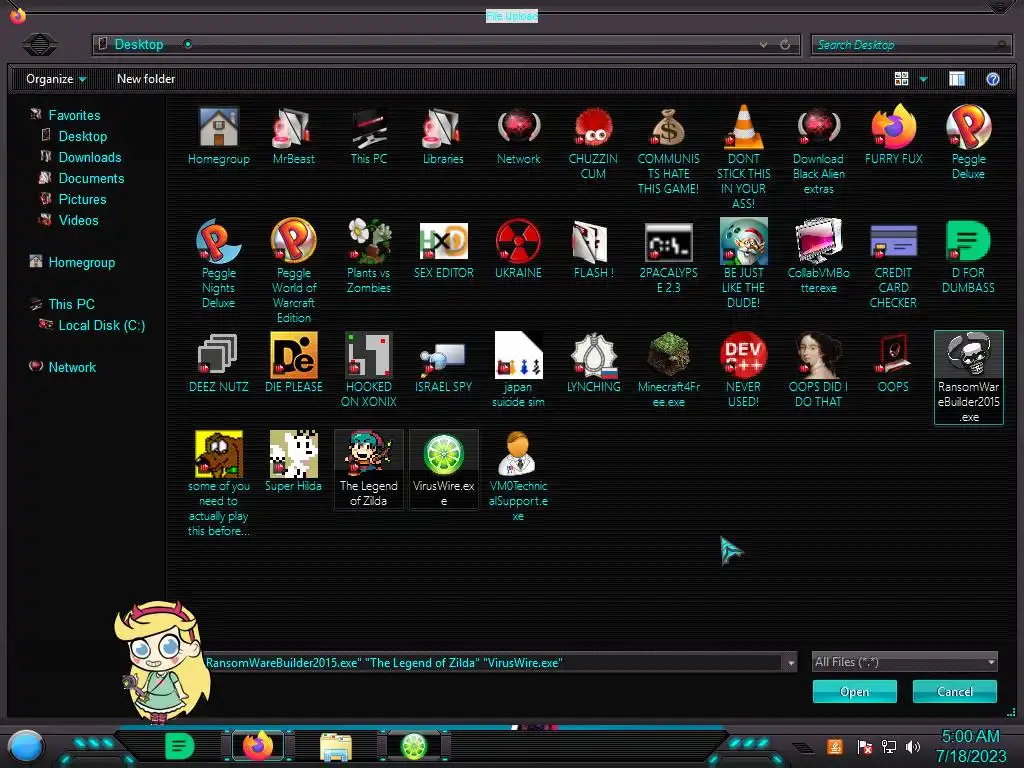Select the DIE PLEASE icon

point(293,363)
